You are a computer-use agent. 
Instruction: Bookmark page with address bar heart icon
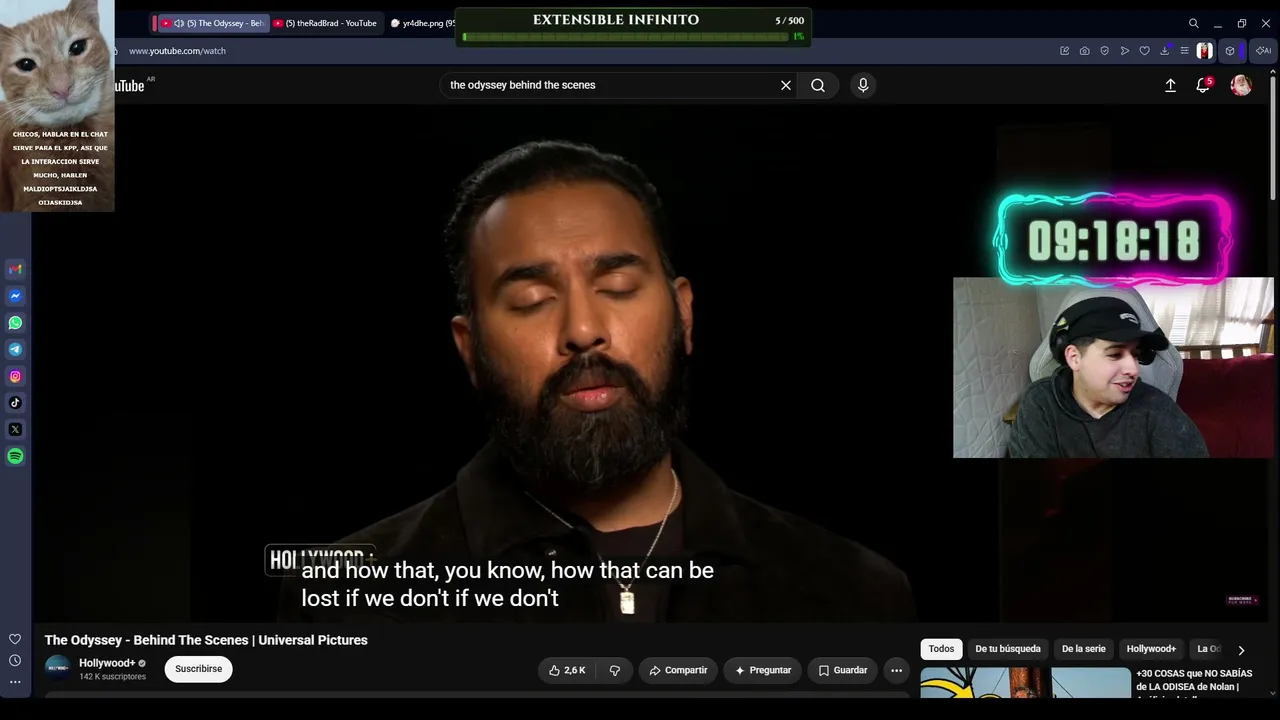pyautogui.click(x=1144, y=51)
